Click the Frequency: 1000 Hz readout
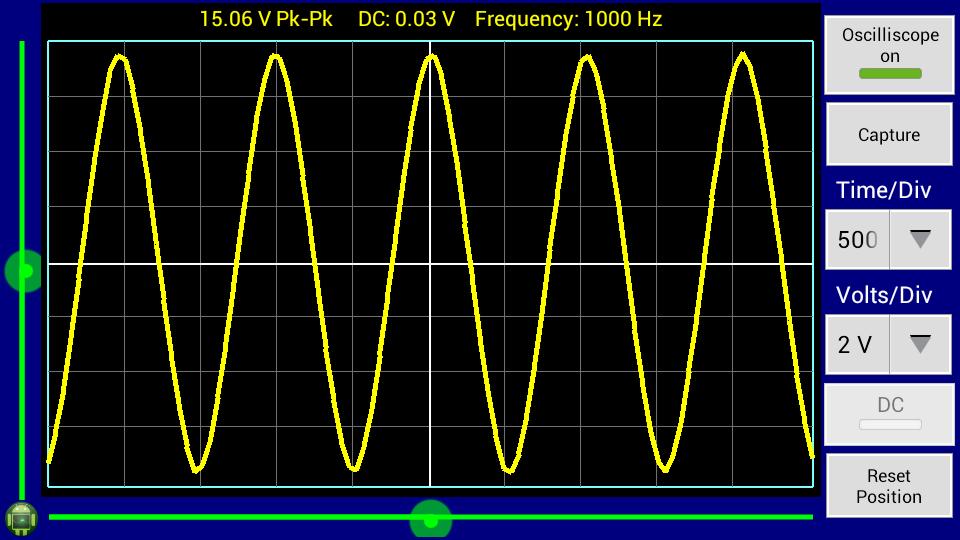This screenshot has height=540, width=960. [x=568, y=19]
